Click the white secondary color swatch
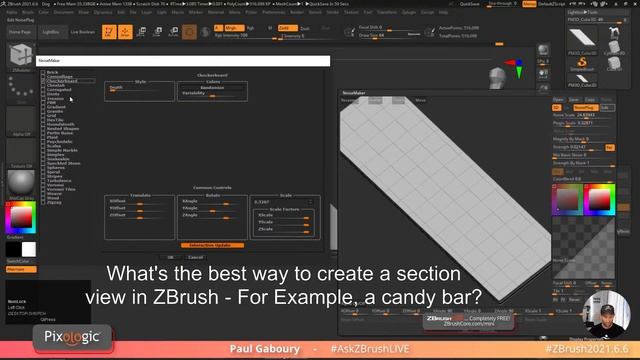 pos(29,249)
